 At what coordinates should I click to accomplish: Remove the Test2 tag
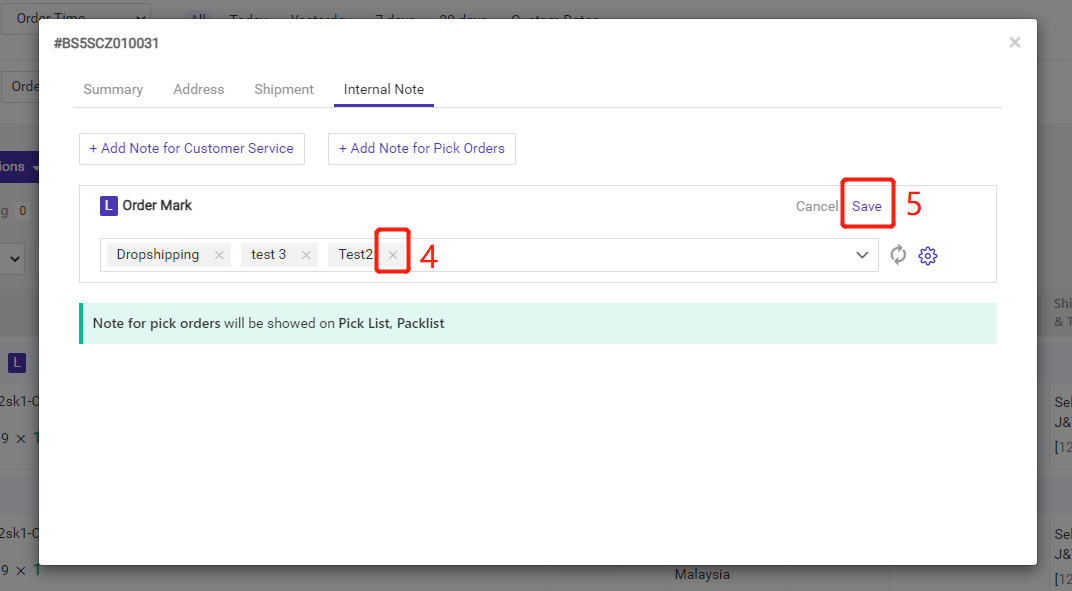[392, 254]
